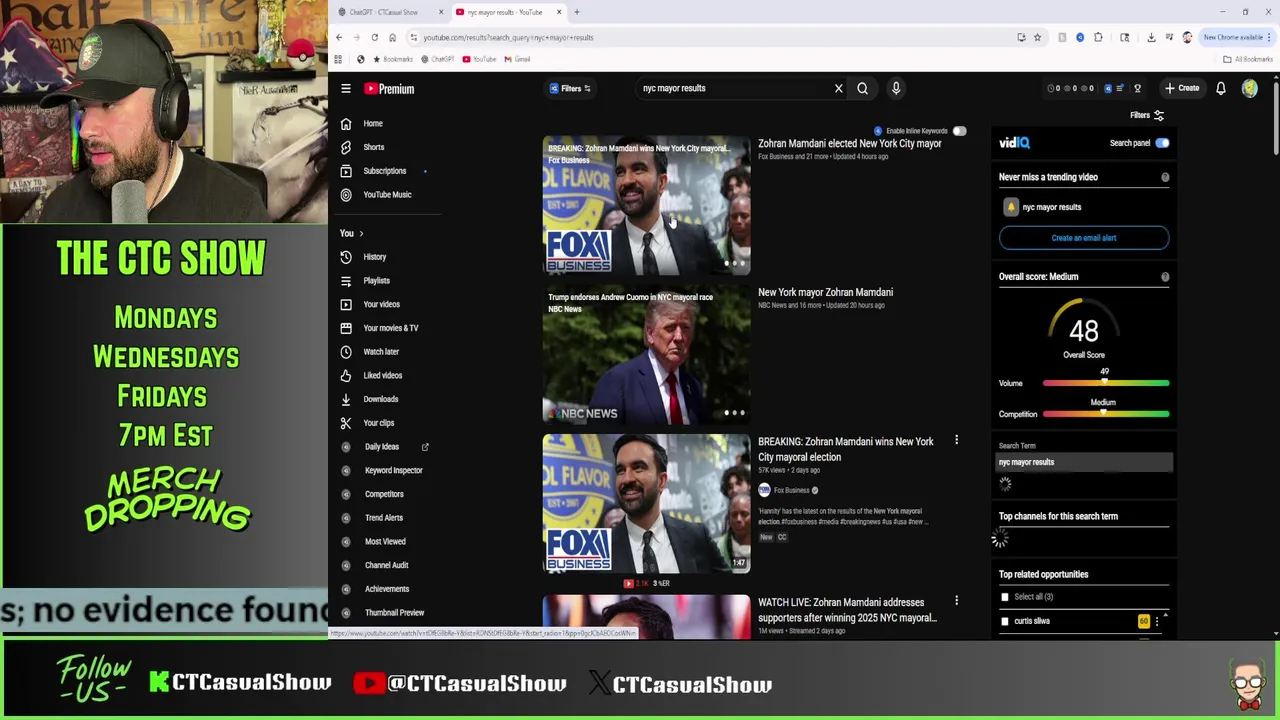Close the nyc mayor results tab
Screen dimensions: 1280x720
point(559,12)
